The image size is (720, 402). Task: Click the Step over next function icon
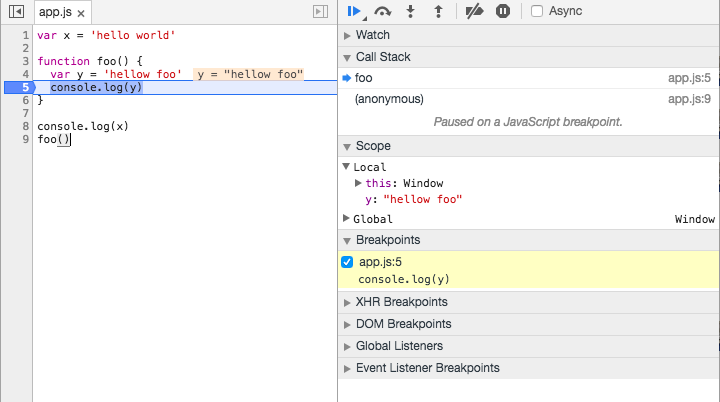coord(383,12)
